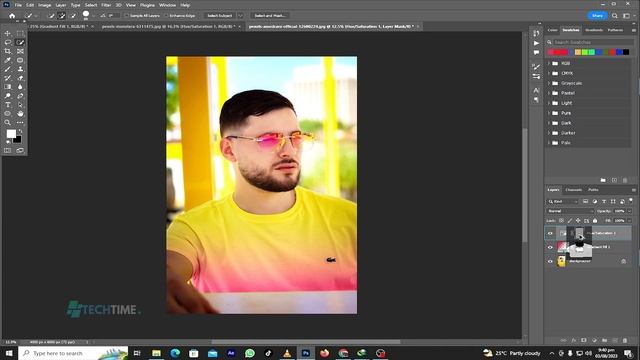640x360 pixels.
Task: Hide the Background layer
Action: 550,261
